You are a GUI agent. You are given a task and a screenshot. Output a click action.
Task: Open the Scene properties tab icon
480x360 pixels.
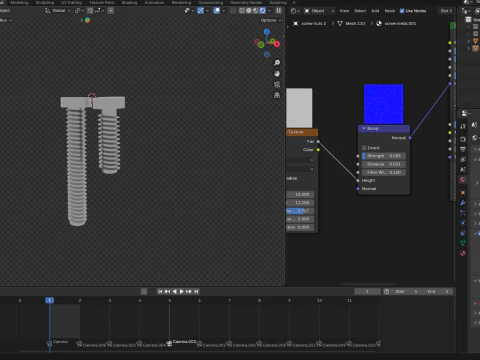463,170
